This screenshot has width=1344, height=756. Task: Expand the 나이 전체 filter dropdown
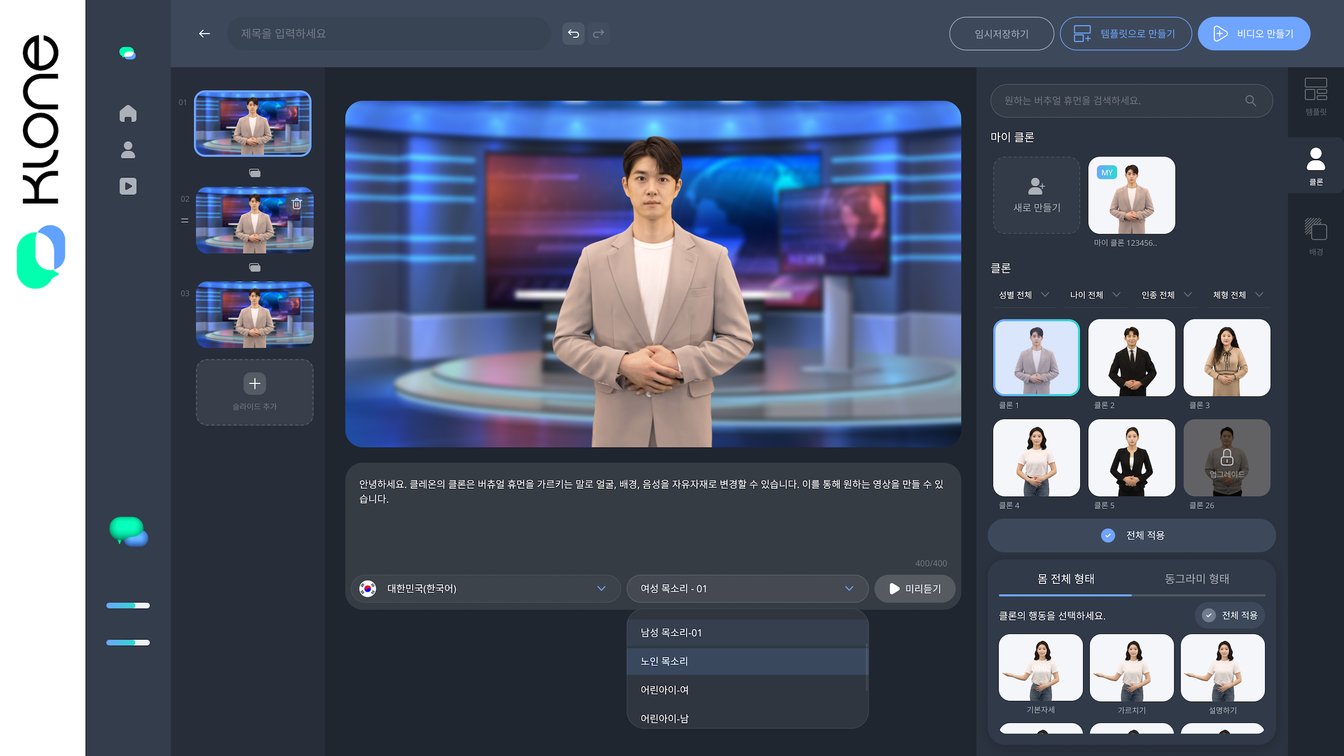(x=1095, y=295)
